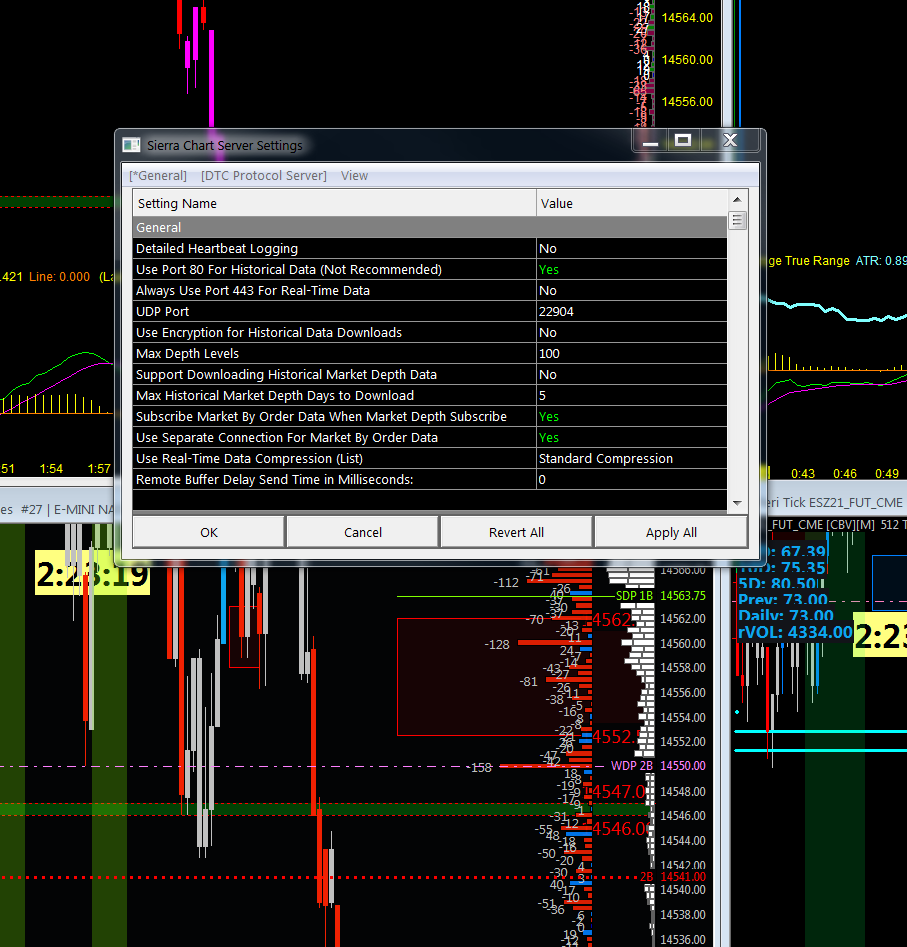Screen dimensions: 907x947
Task: Click the Sierra Chart window icon in title bar
Action: [x=131, y=145]
